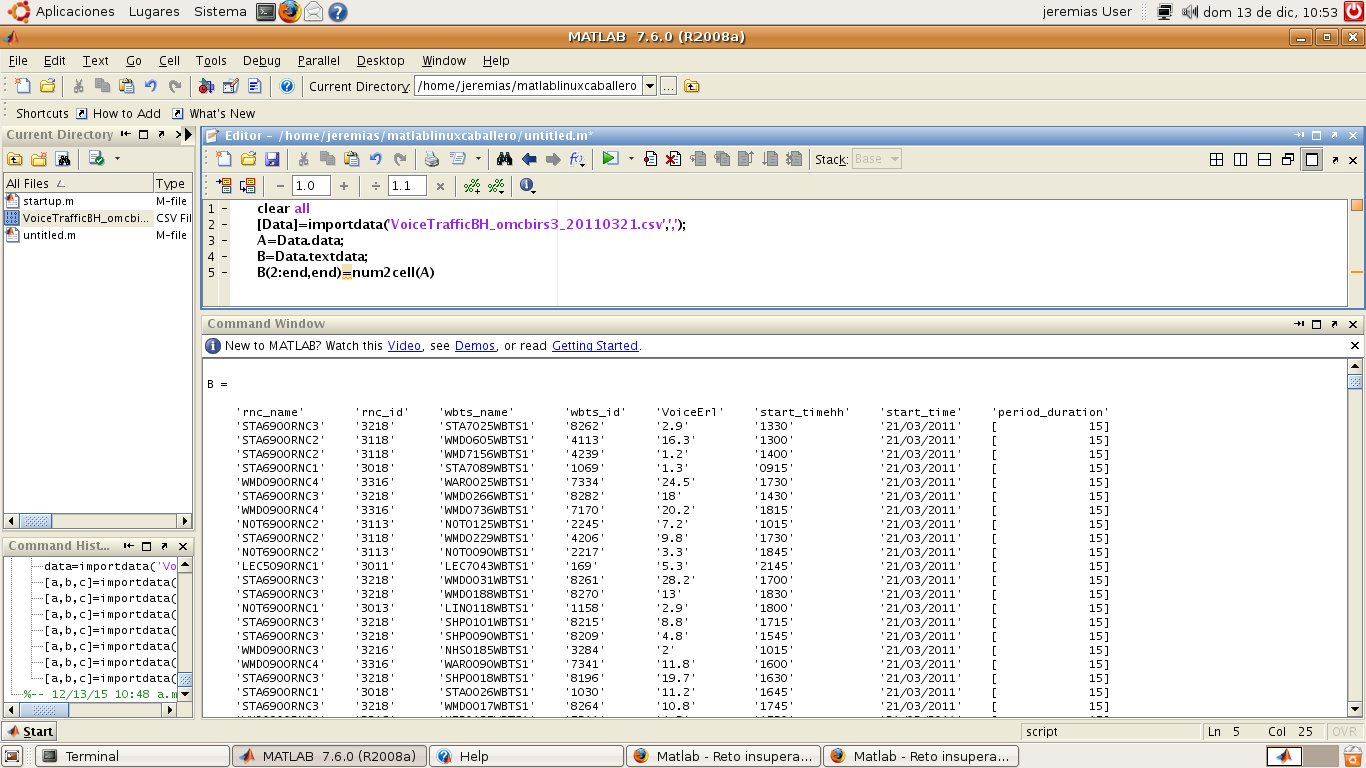Image resolution: width=1366 pixels, height=768 pixels.
Task: Expand reports dropdown arrow in Current Directory panel
Action: point(117,159)
